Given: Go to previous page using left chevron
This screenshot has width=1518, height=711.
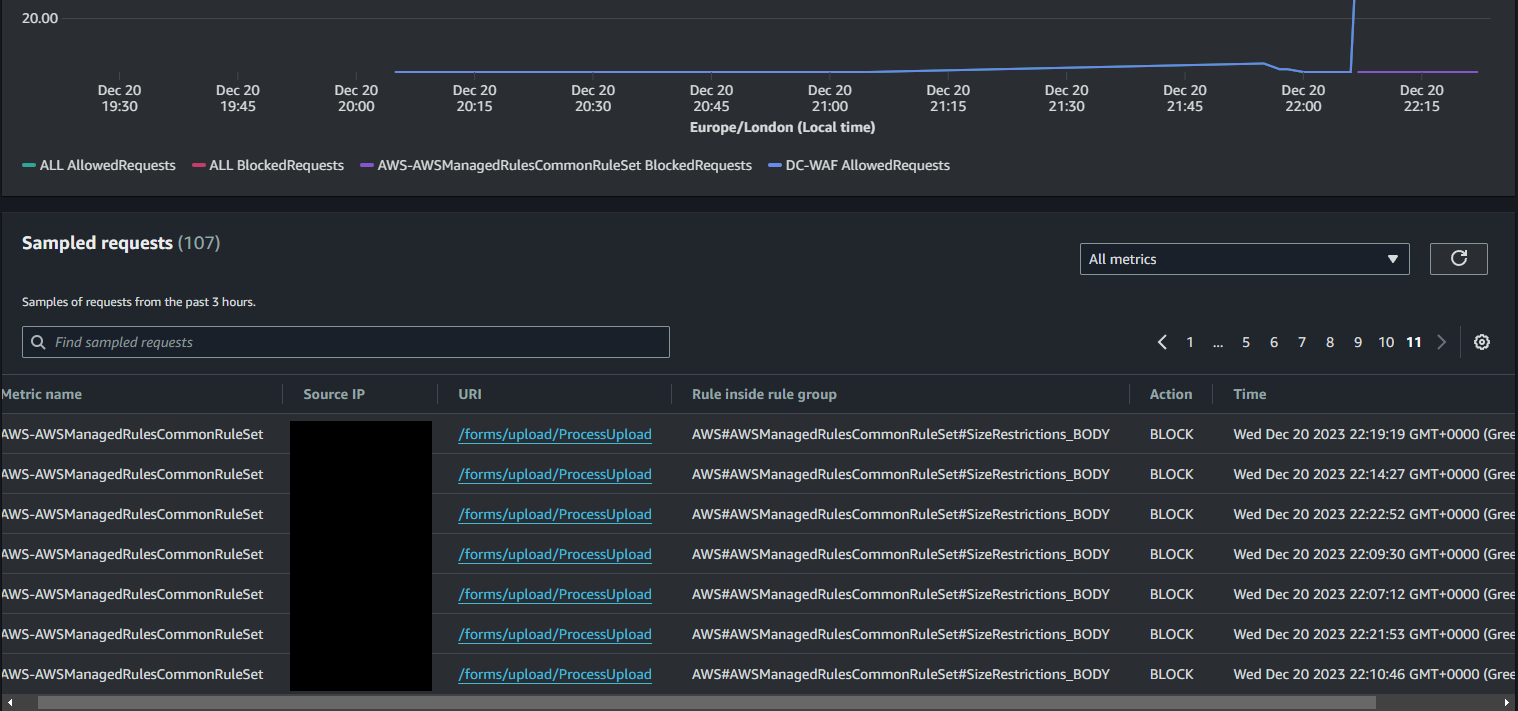Looking at the screenshot, I should 1162,342.
